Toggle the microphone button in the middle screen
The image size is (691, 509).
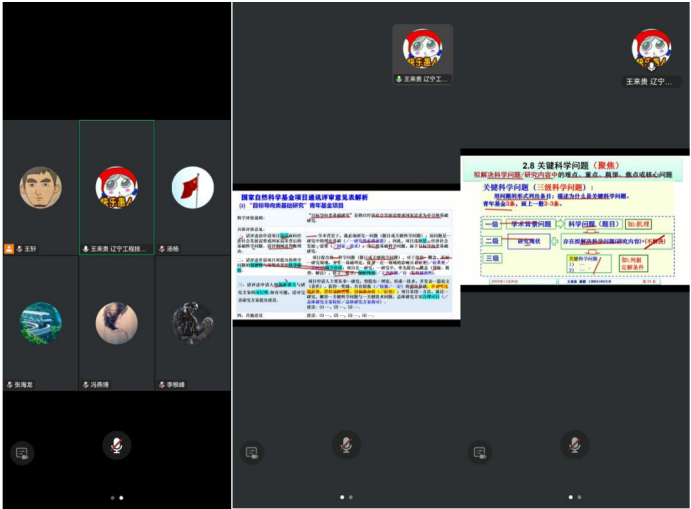pos(346,445)
